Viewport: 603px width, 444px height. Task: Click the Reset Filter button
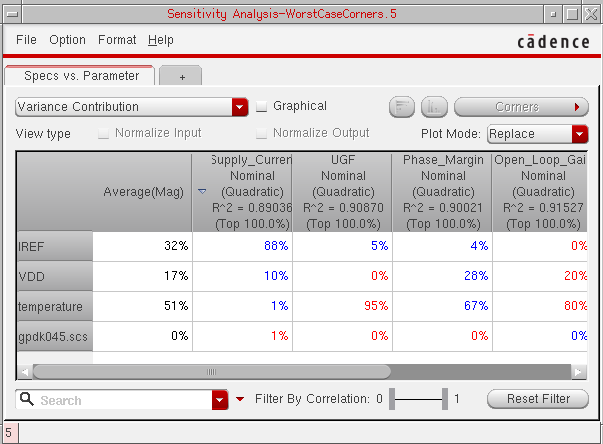coord(538,399)
